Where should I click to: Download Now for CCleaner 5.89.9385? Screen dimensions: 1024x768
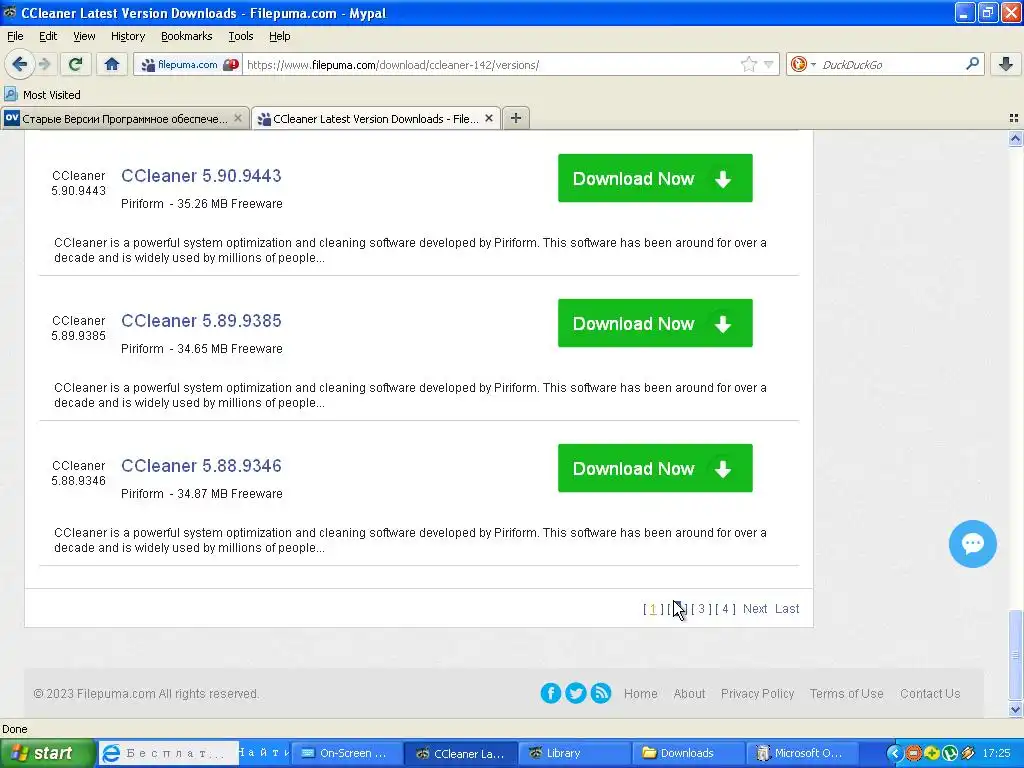655,323
